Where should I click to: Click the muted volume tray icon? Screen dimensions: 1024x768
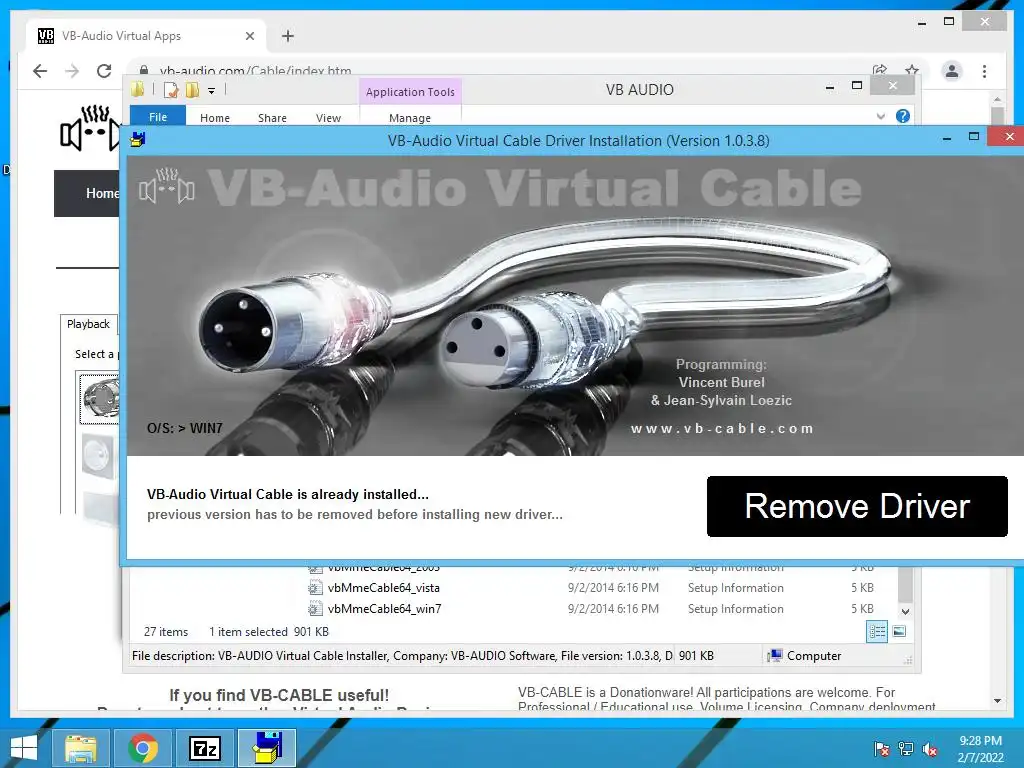(930, 749)
